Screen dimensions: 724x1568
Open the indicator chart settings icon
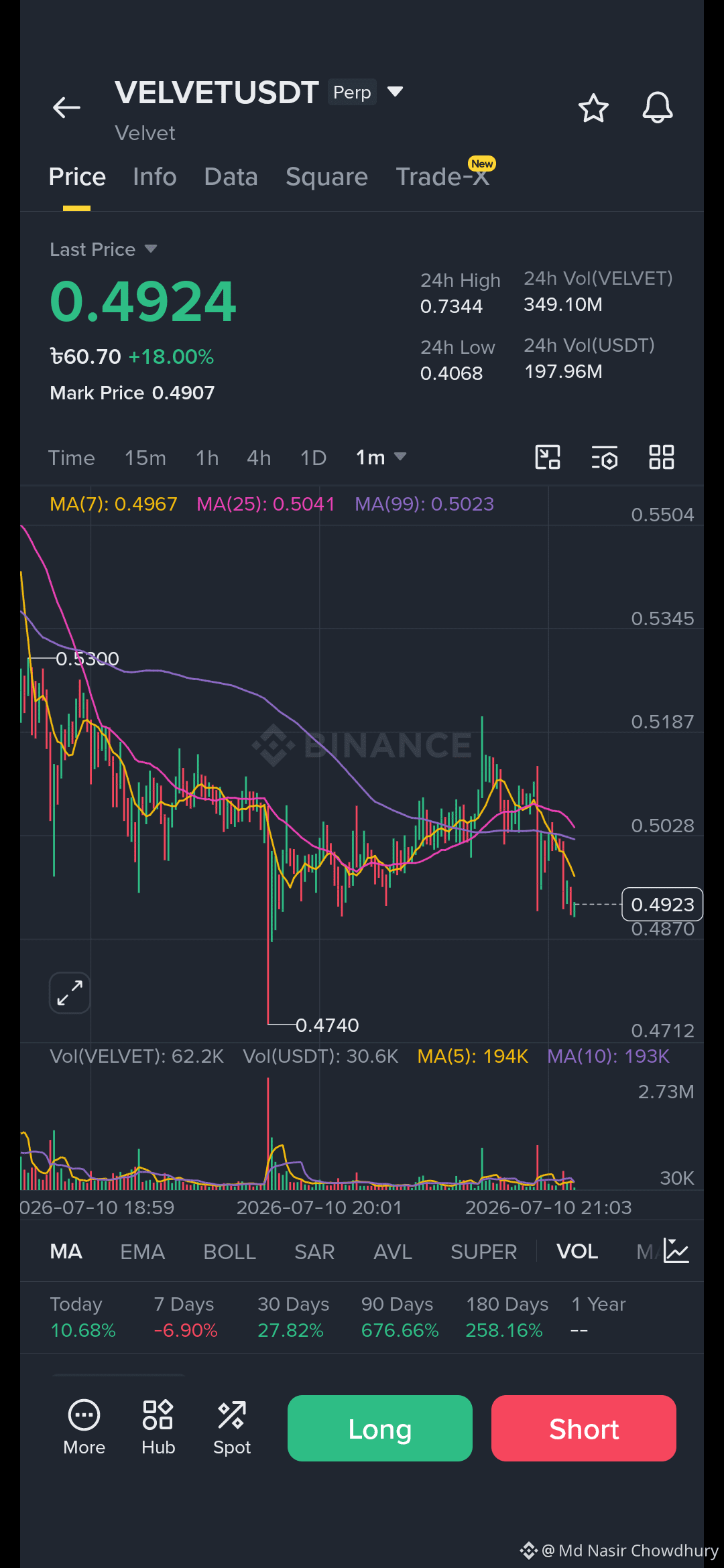point(676,1250)
